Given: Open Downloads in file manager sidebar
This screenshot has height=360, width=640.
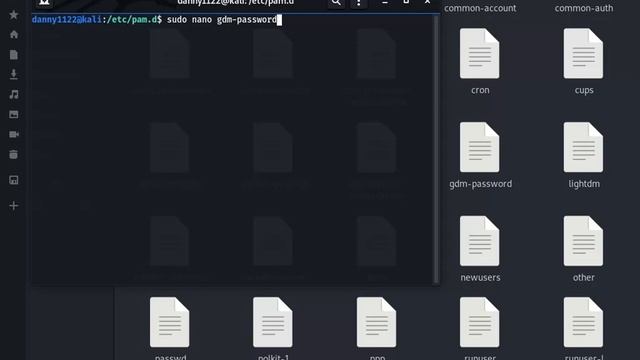Looking at the screenshot, I should 13,74.
